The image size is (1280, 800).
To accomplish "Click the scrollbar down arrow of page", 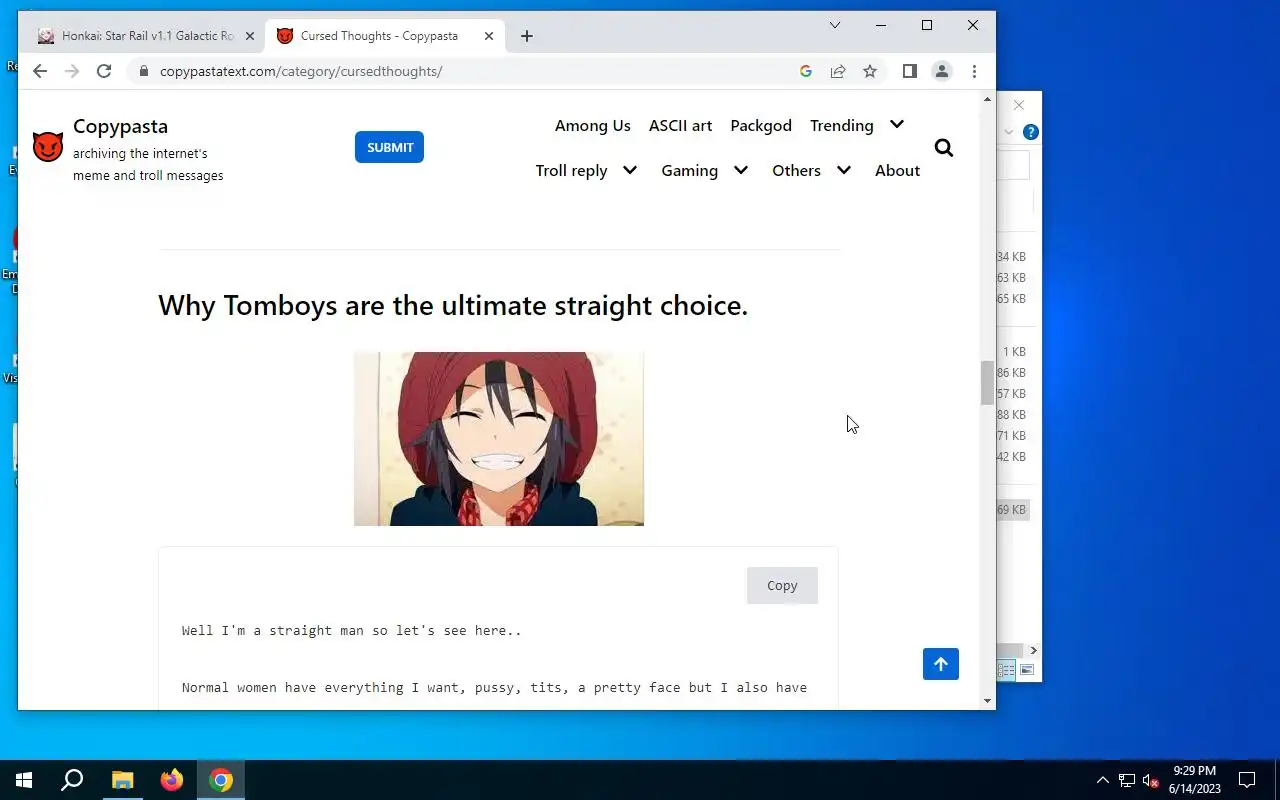I will coord(988,701).
